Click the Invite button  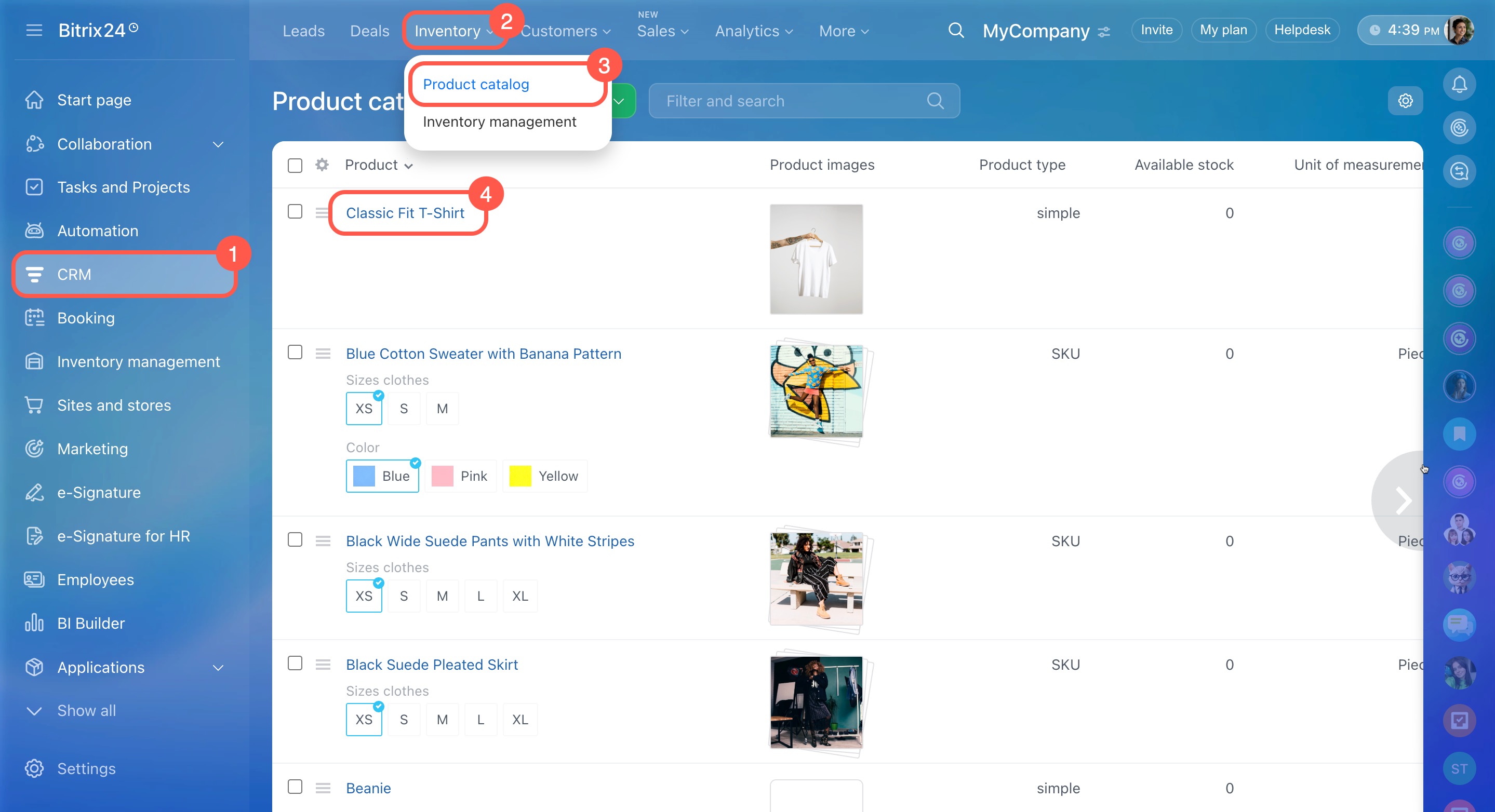1156,30
